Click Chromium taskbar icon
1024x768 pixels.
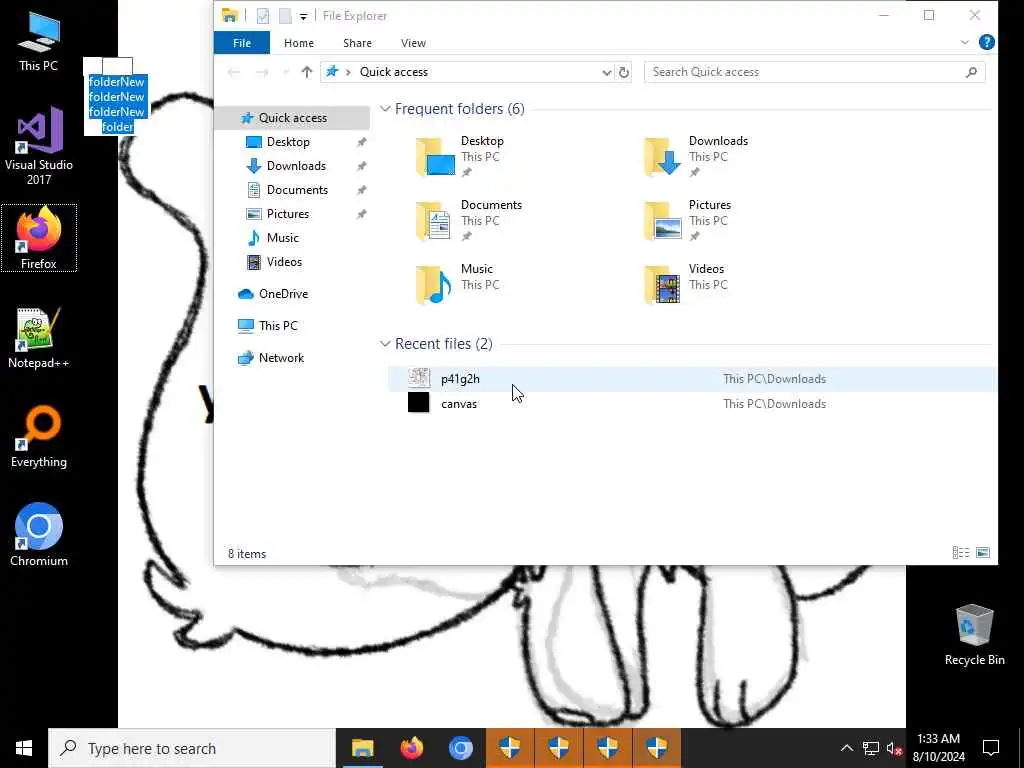point(460,748)
